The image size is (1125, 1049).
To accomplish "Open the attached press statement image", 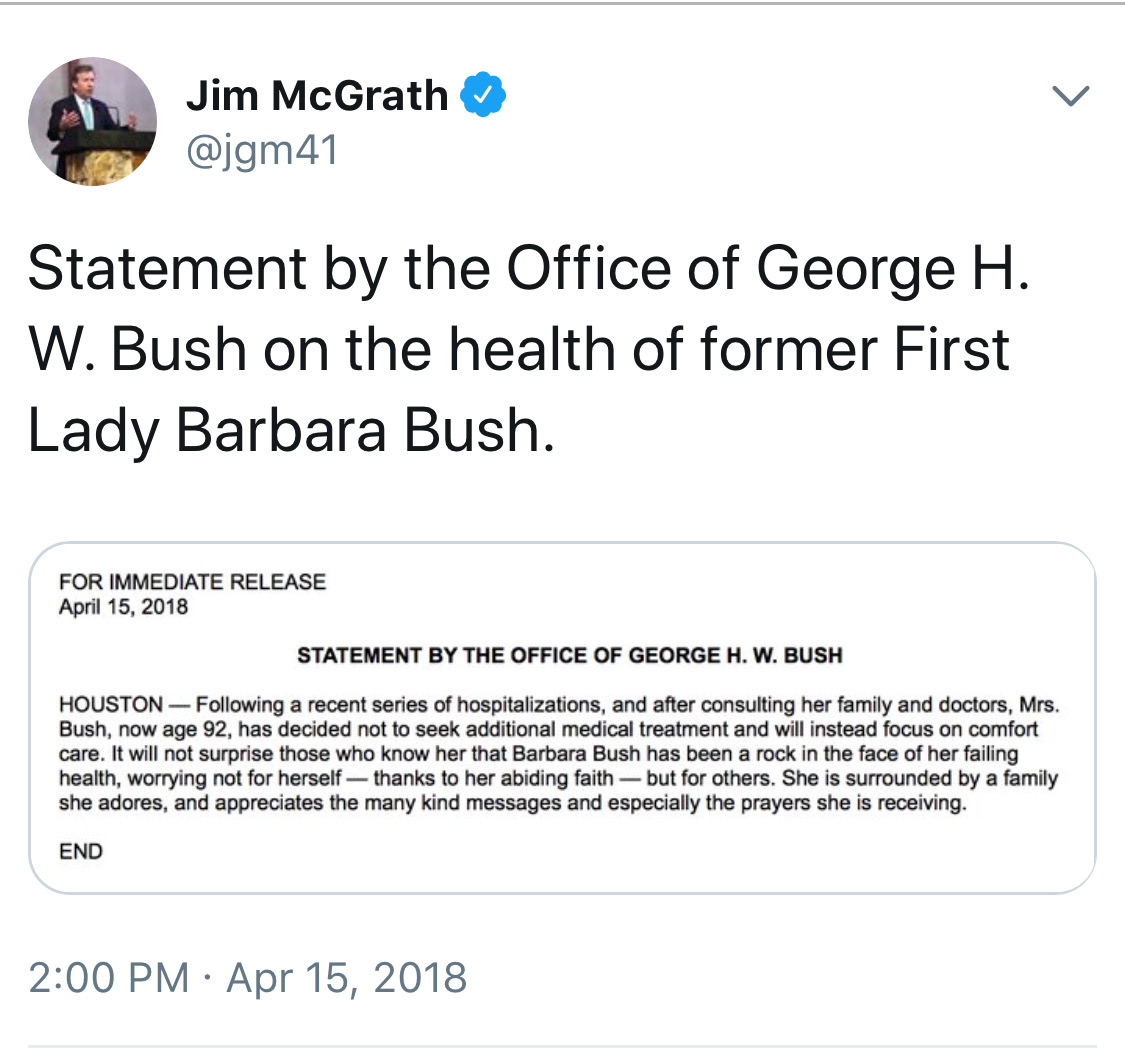I will coord(562,716).
